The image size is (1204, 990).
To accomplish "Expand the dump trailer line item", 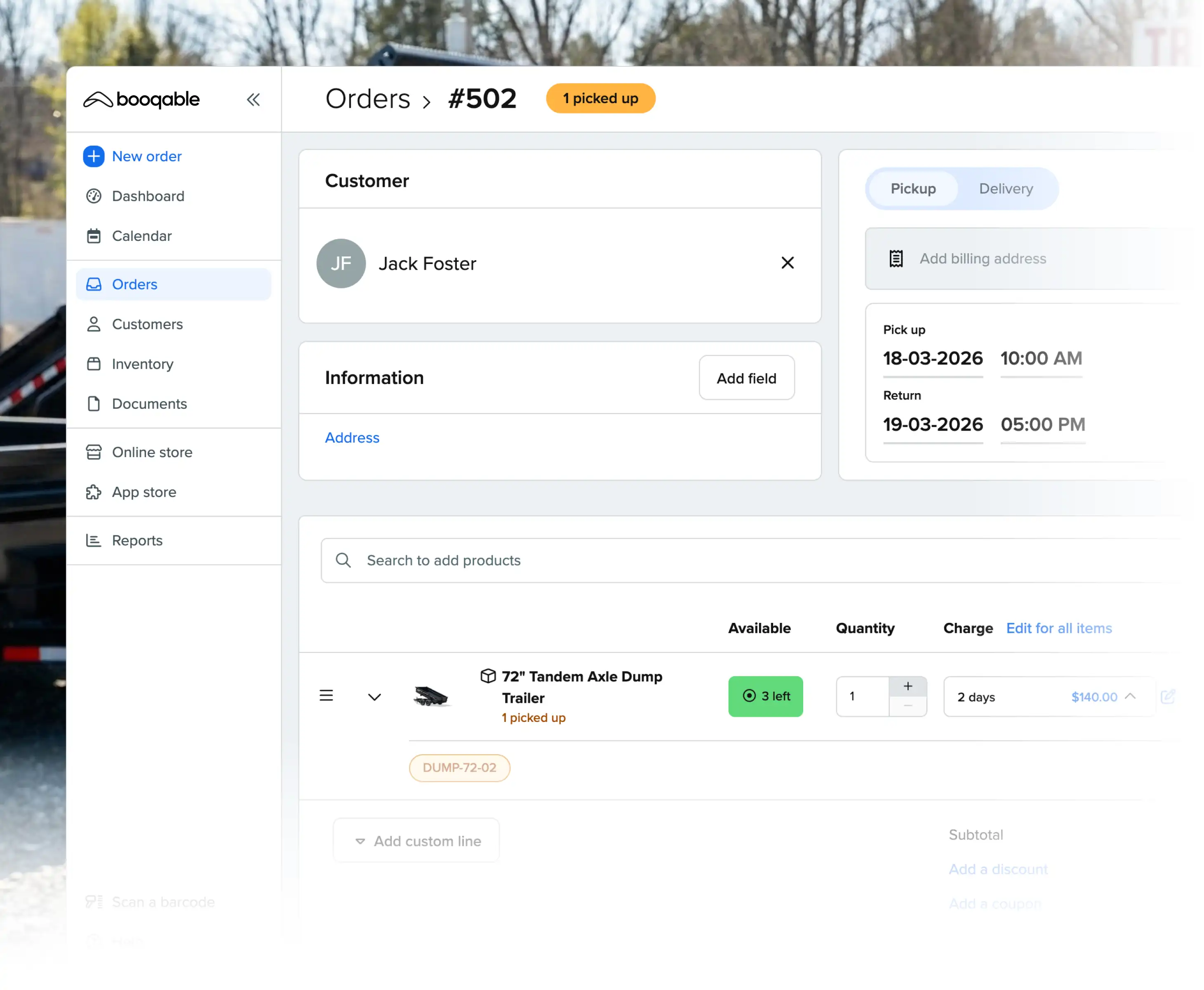I will coord(374,697).
